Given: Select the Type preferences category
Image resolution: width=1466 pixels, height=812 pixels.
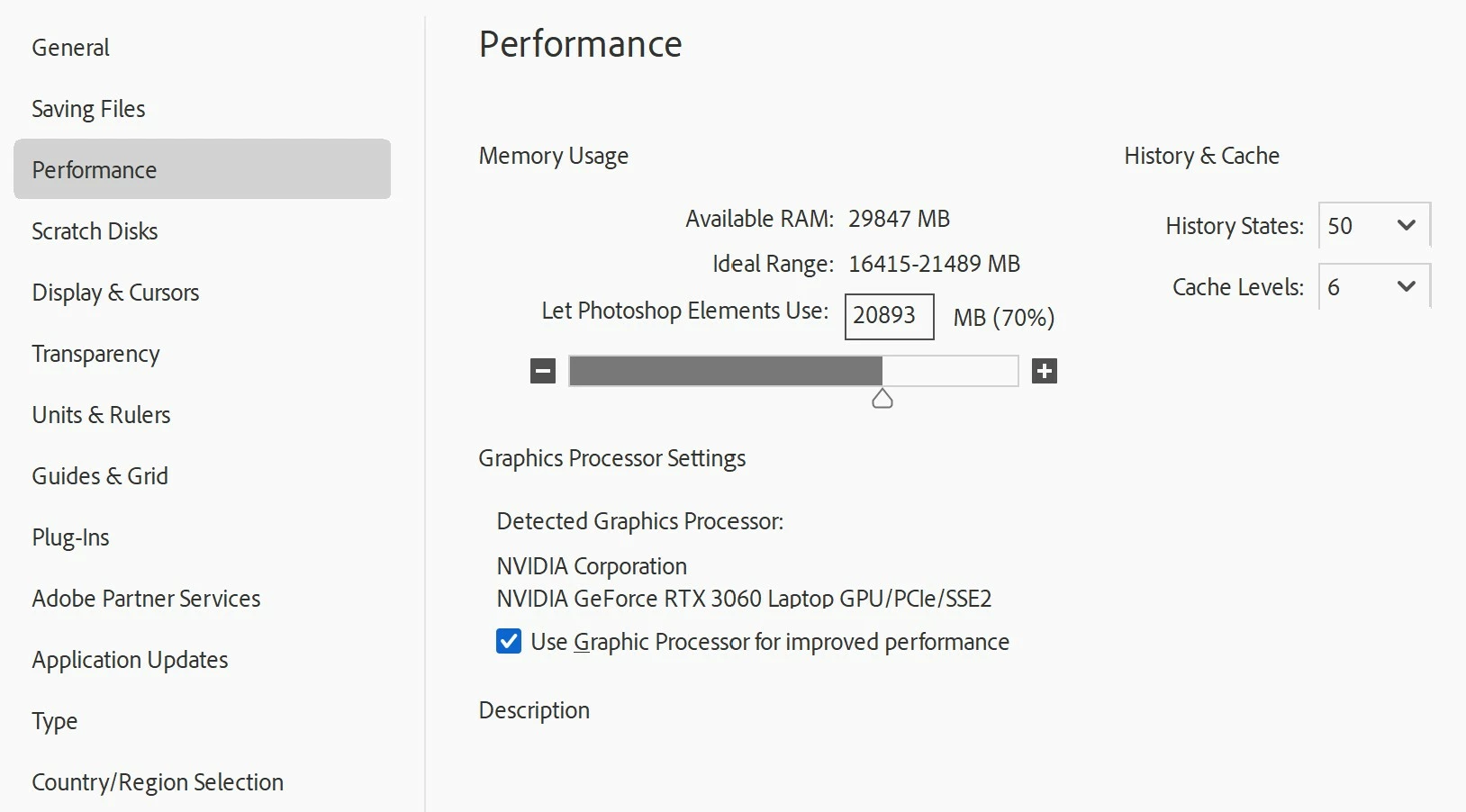Looking at the screenshot, I should tap(55, 721).
